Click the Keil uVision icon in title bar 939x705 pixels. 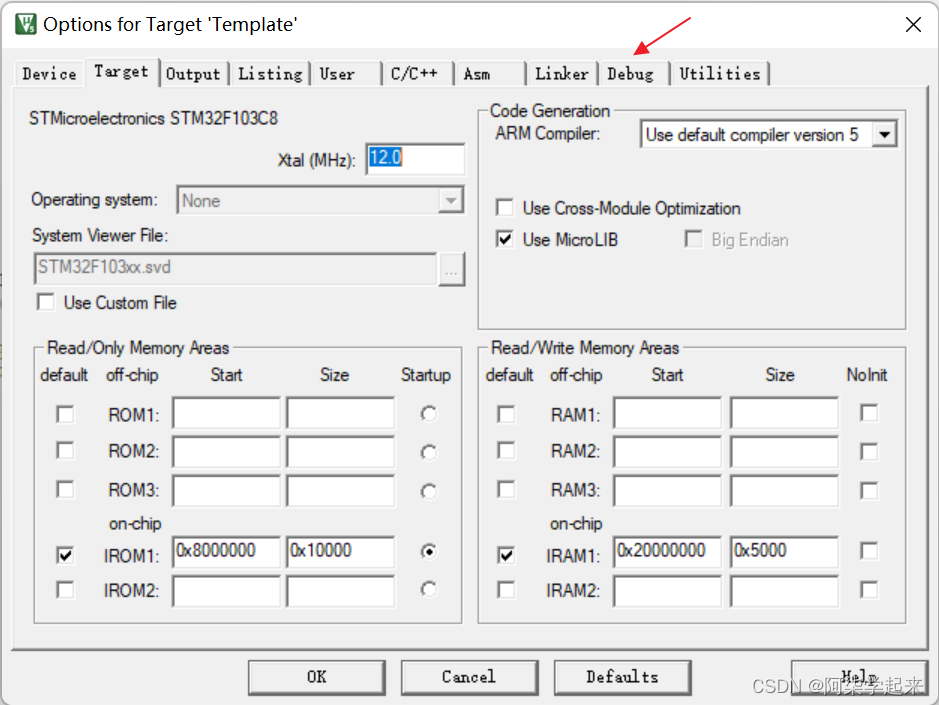[26, 24]
